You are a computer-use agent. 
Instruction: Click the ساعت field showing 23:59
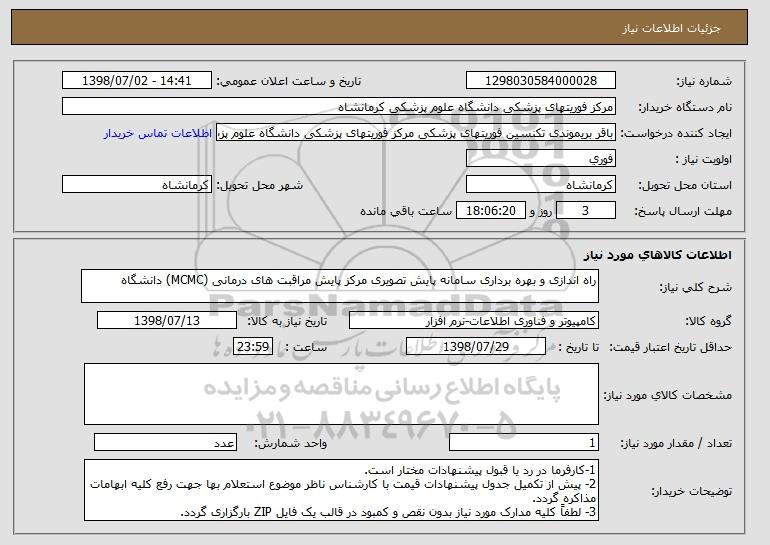(x=253, y=347)
